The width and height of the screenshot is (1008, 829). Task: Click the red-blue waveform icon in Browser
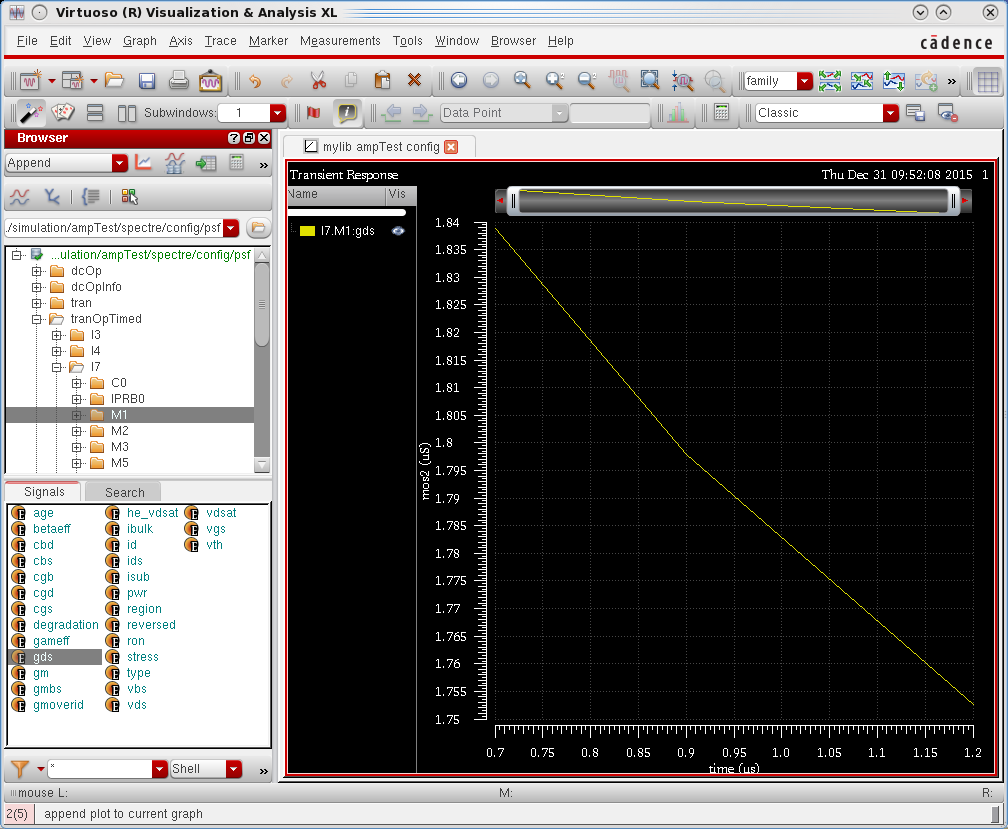coord(19,197)
